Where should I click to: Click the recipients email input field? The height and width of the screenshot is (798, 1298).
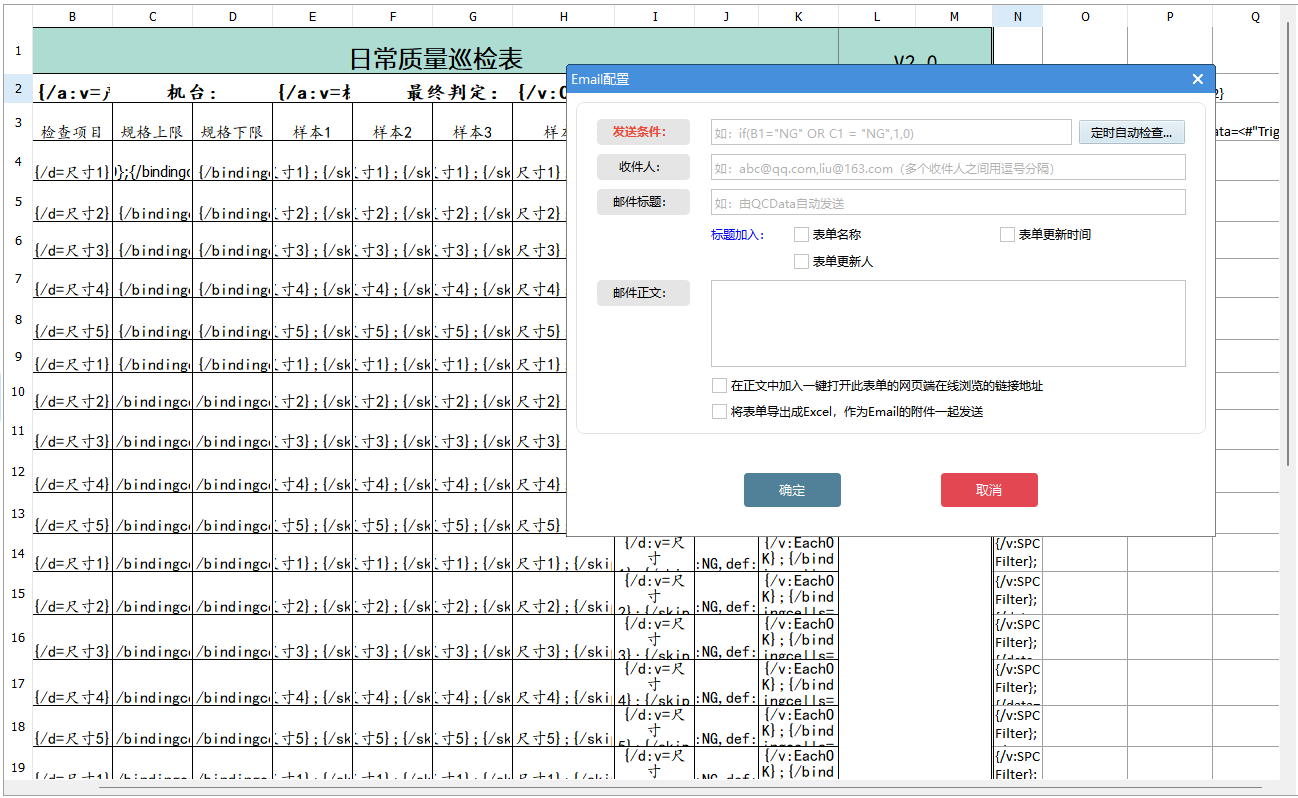(x=948, y=166)
